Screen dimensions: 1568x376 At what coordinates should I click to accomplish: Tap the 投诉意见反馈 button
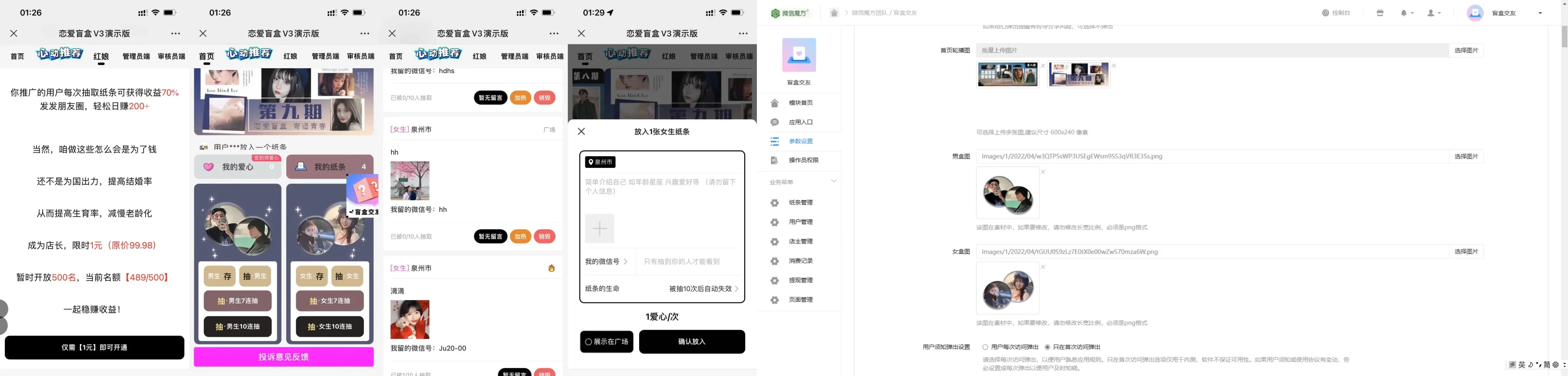(x=284, y=357)
